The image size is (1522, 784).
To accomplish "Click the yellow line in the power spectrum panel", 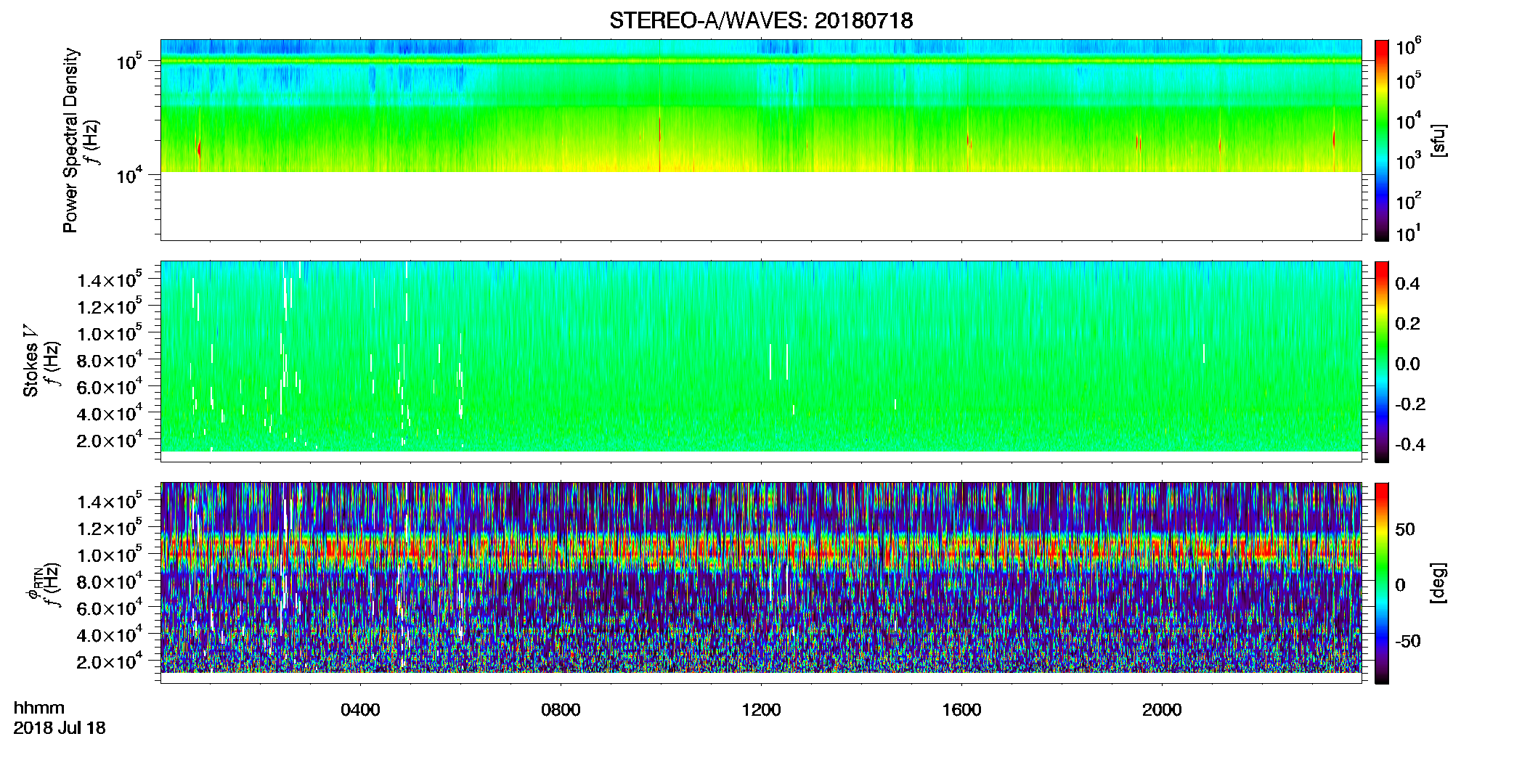I will tap(760, 61).
